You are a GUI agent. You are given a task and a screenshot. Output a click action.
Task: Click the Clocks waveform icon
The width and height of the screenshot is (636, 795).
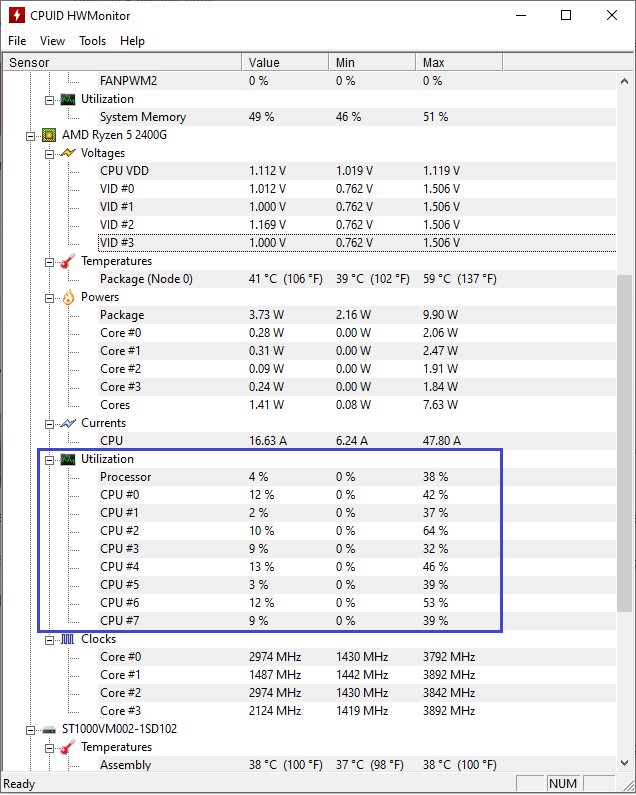[68, 639]
